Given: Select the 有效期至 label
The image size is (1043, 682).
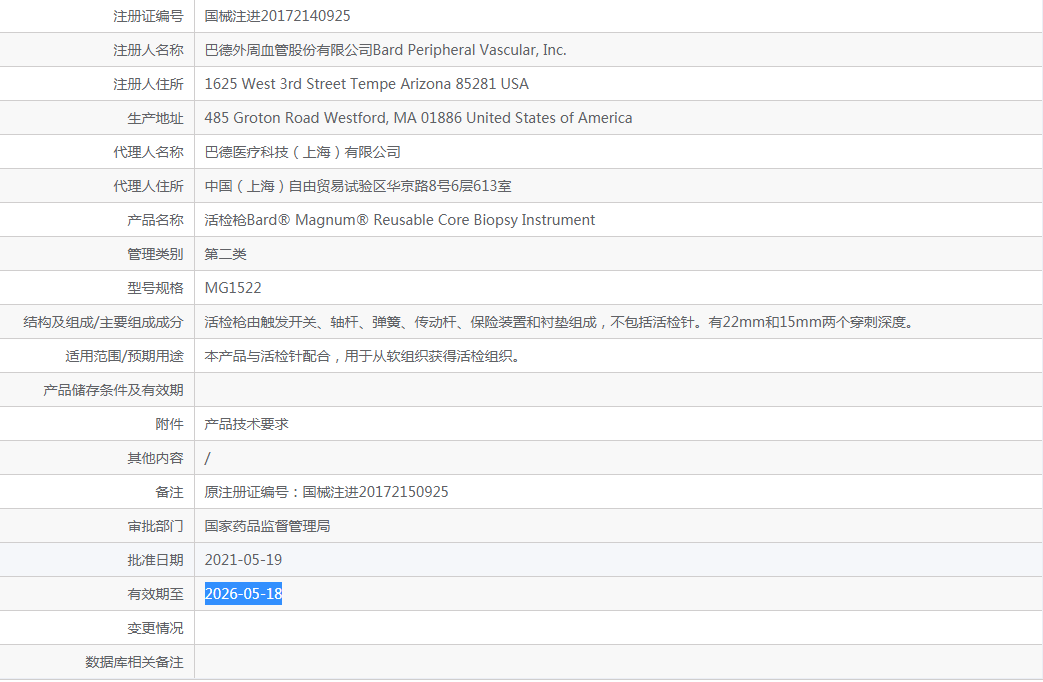Looking at the screenshot, I should tap(156, 594).
